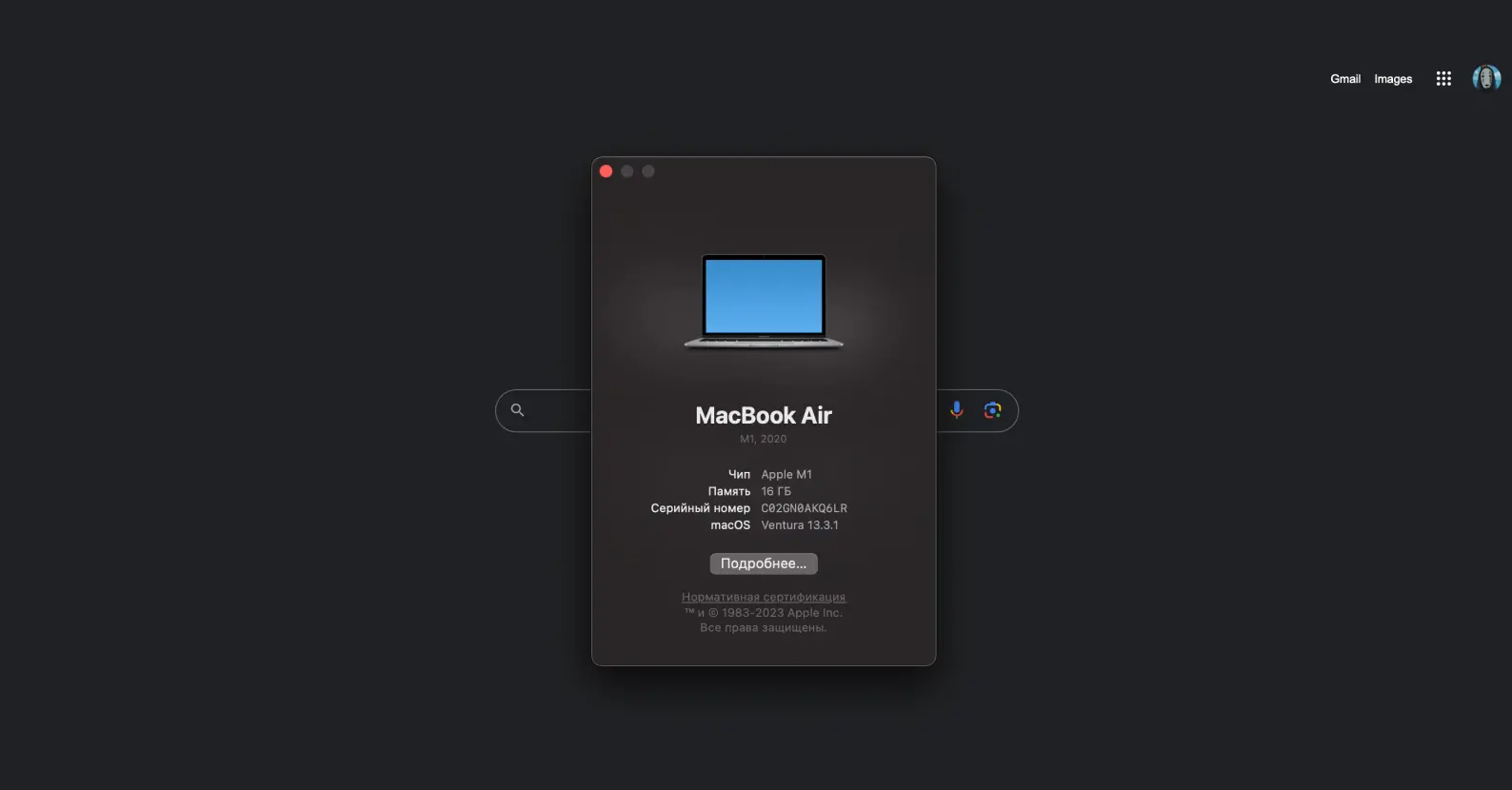Click the greyed-out zoom window button
The width and height of the screenshot is (1512, 790).
click(648, 171)
